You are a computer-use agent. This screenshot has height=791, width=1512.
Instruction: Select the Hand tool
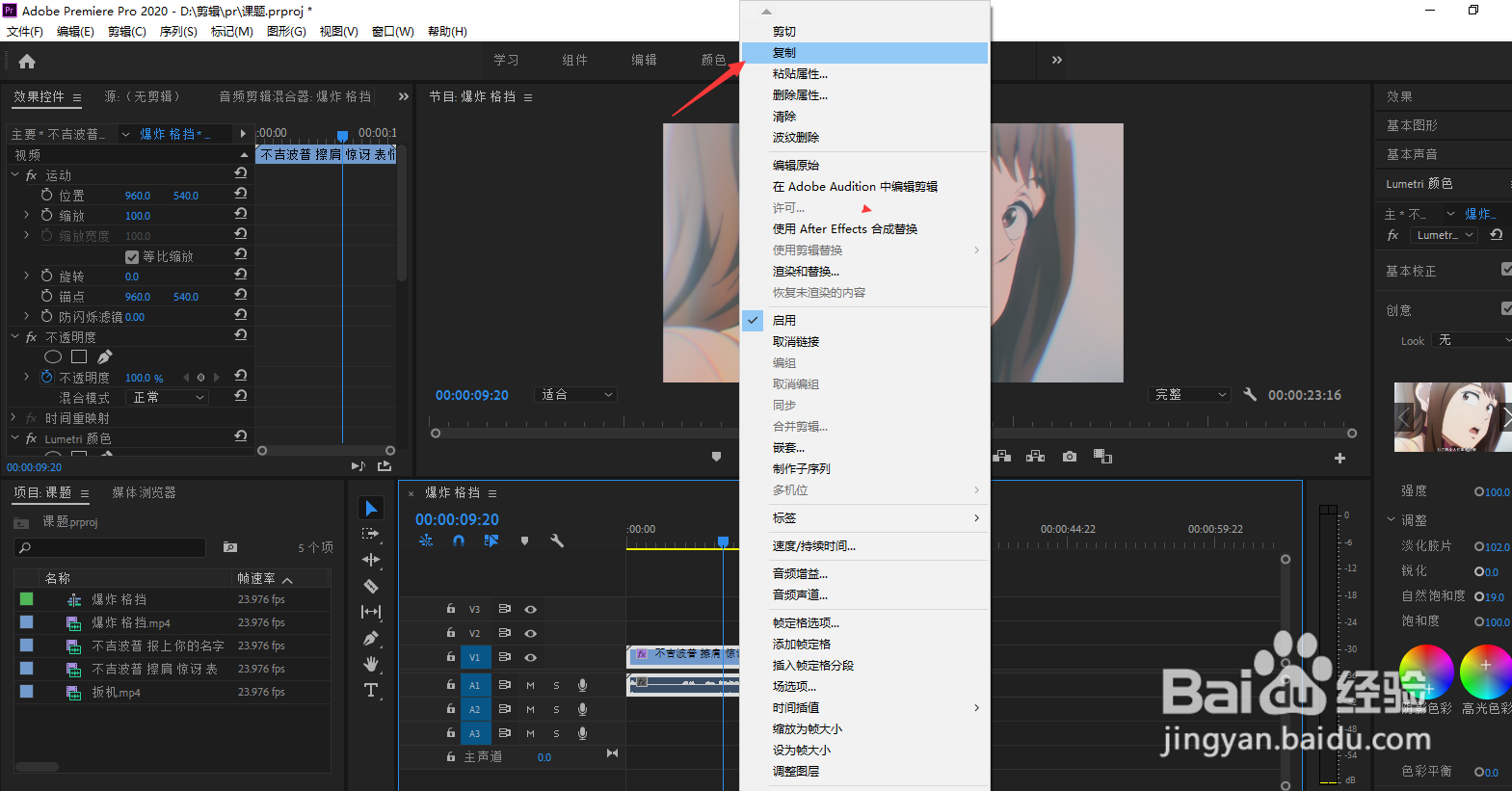tap(371, 664)
